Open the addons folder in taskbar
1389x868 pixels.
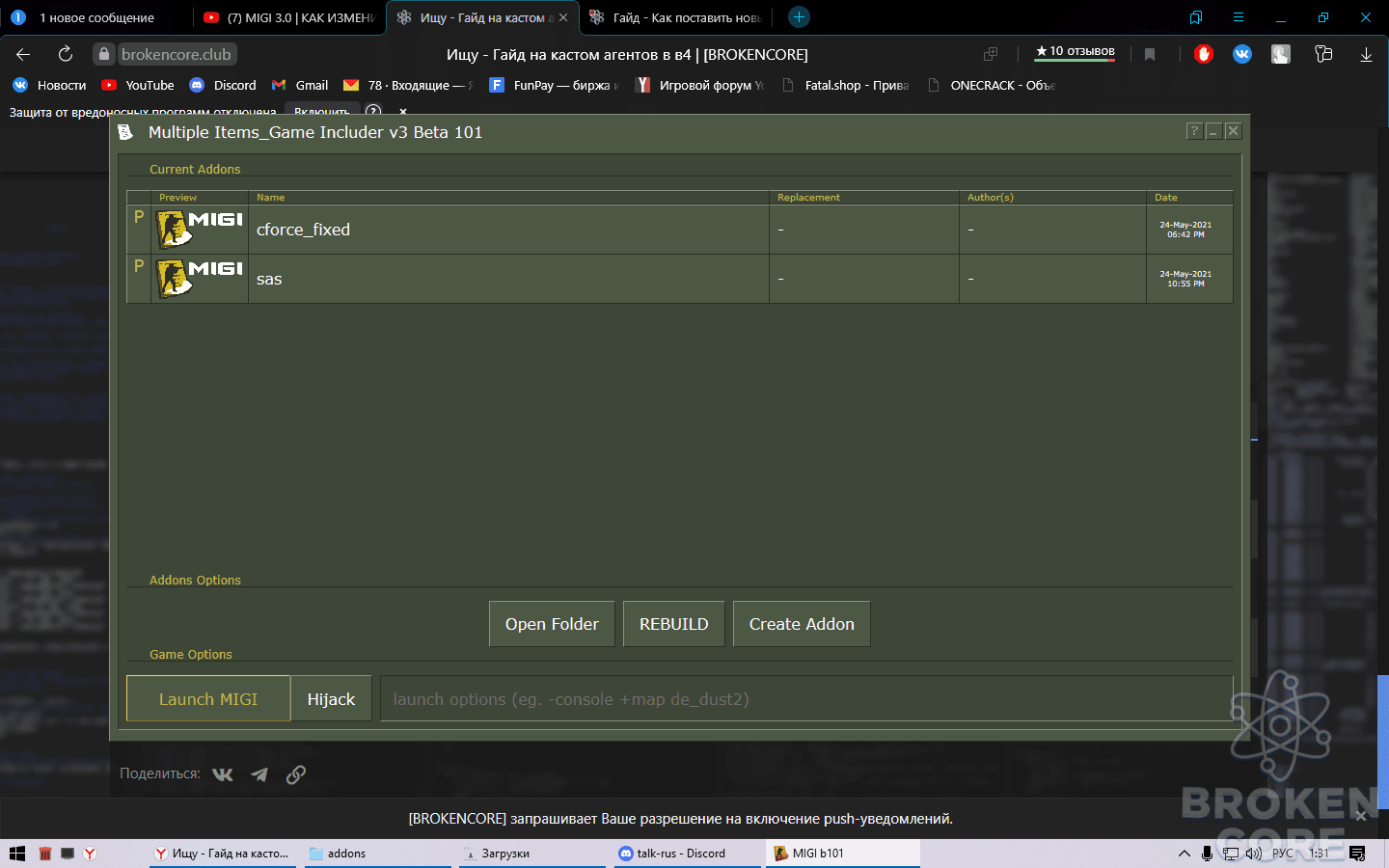[378, 854]
